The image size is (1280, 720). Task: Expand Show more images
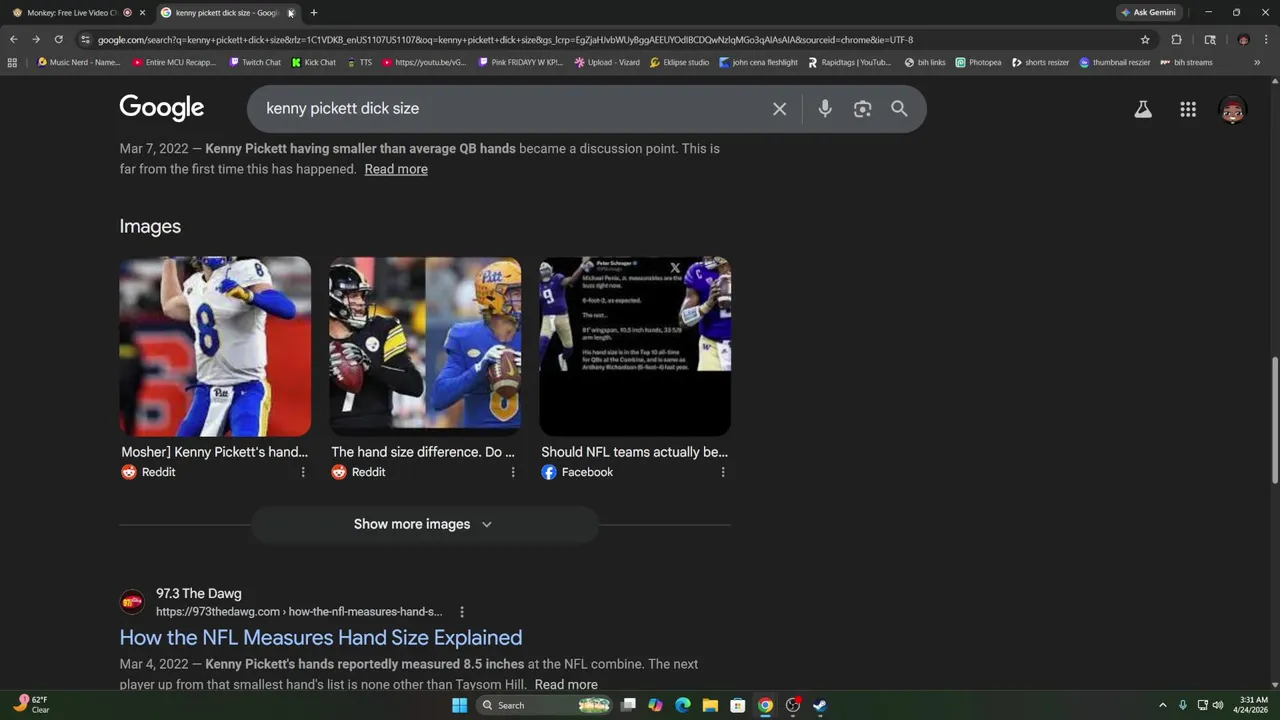[x=424, y=524]
